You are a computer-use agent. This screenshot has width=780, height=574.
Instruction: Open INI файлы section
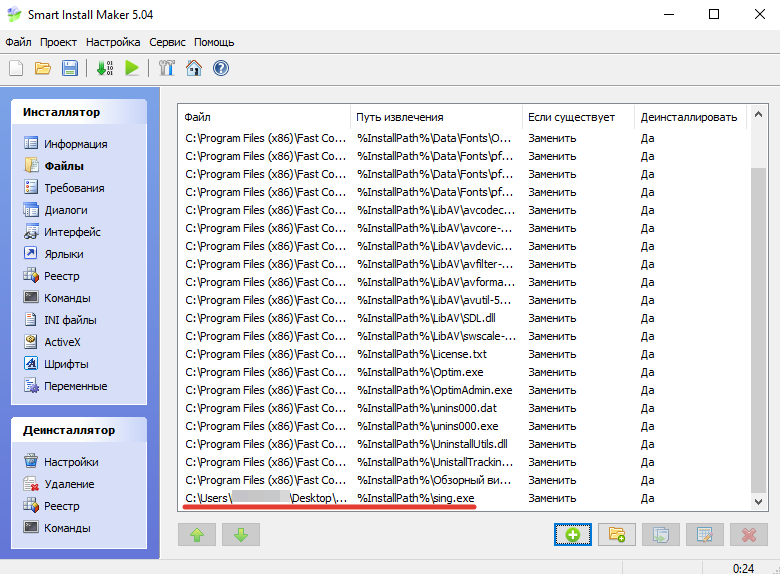click(60, 320)
